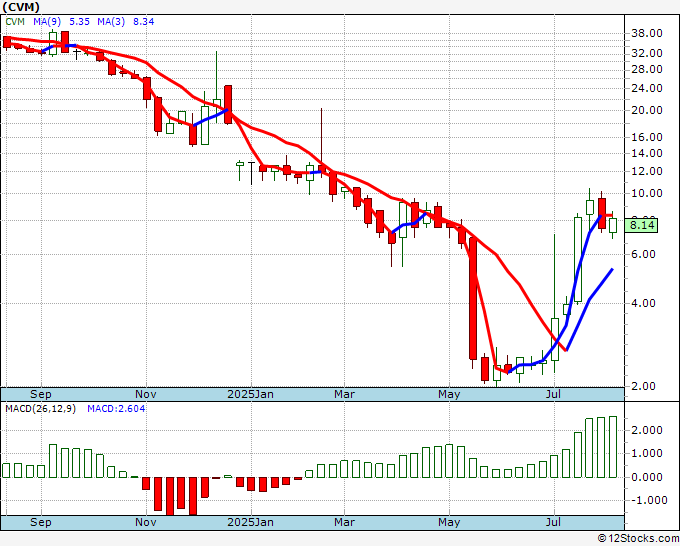Click the 16.00 price axis label

pos(647,137)
